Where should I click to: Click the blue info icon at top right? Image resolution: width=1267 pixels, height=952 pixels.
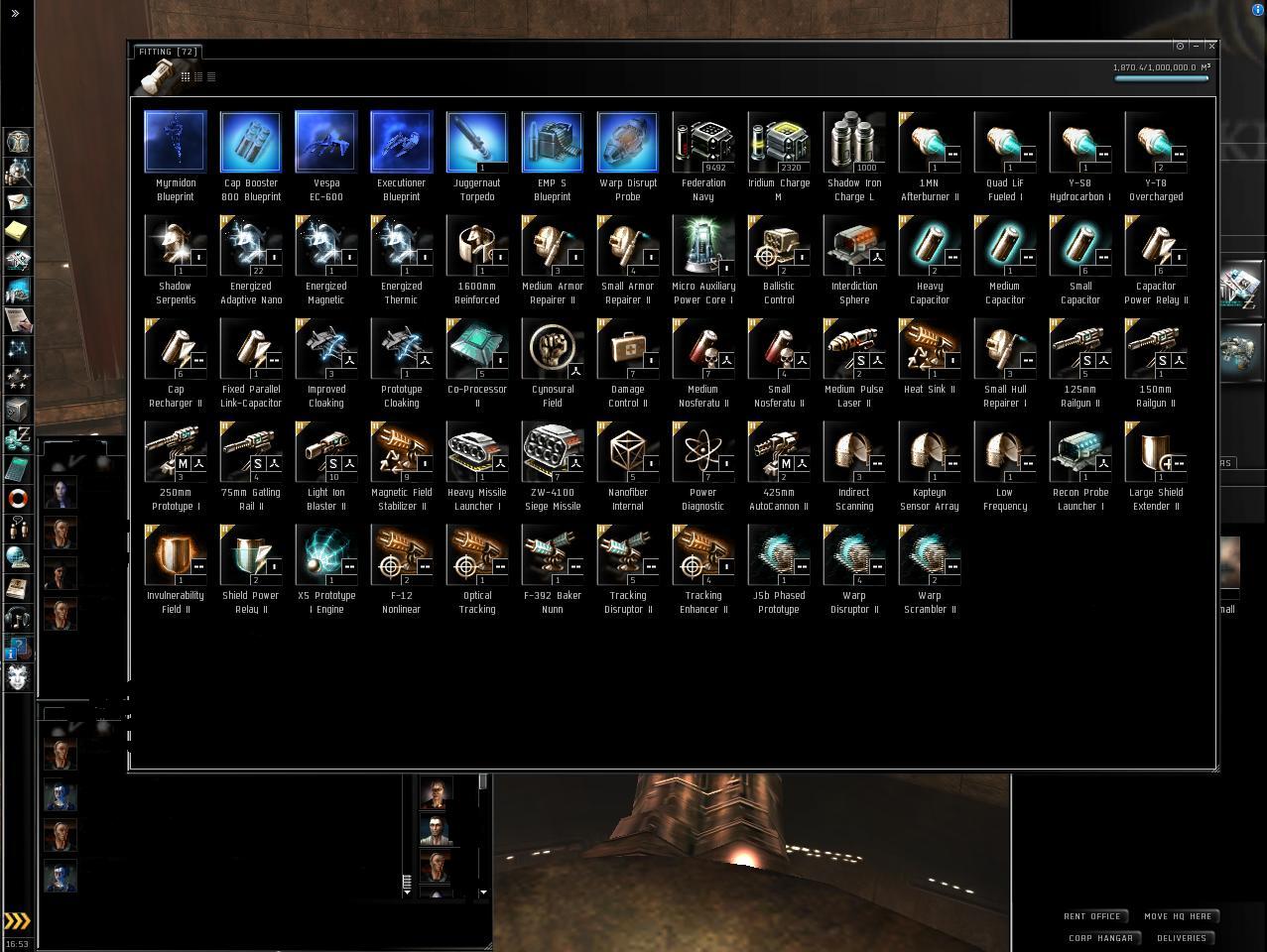coord(1259,8)
